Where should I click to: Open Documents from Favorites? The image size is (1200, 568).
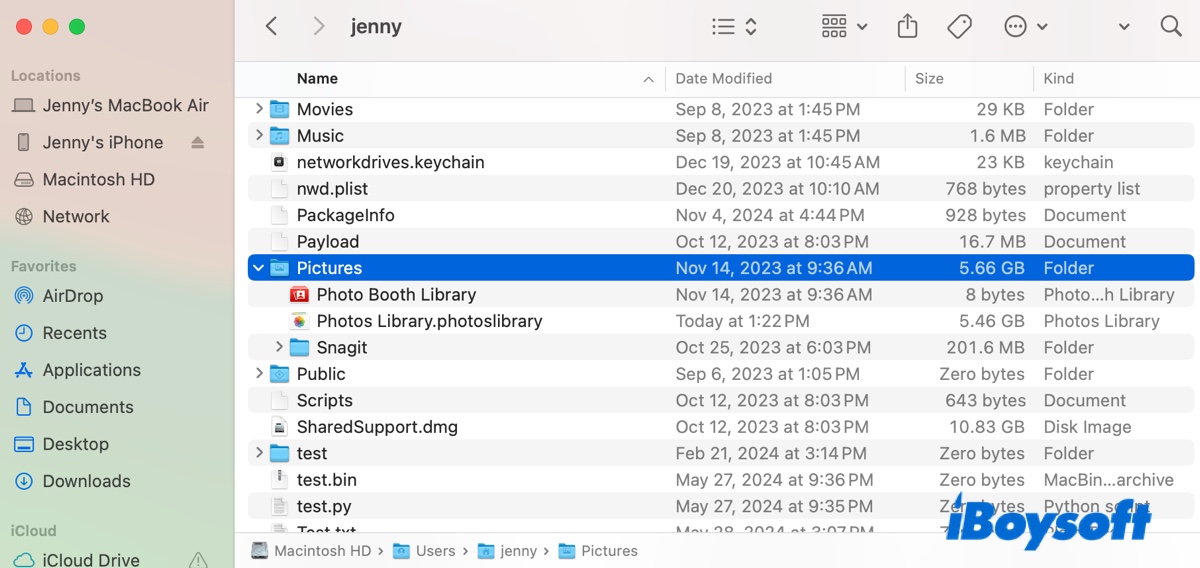(x=73, y=407)
